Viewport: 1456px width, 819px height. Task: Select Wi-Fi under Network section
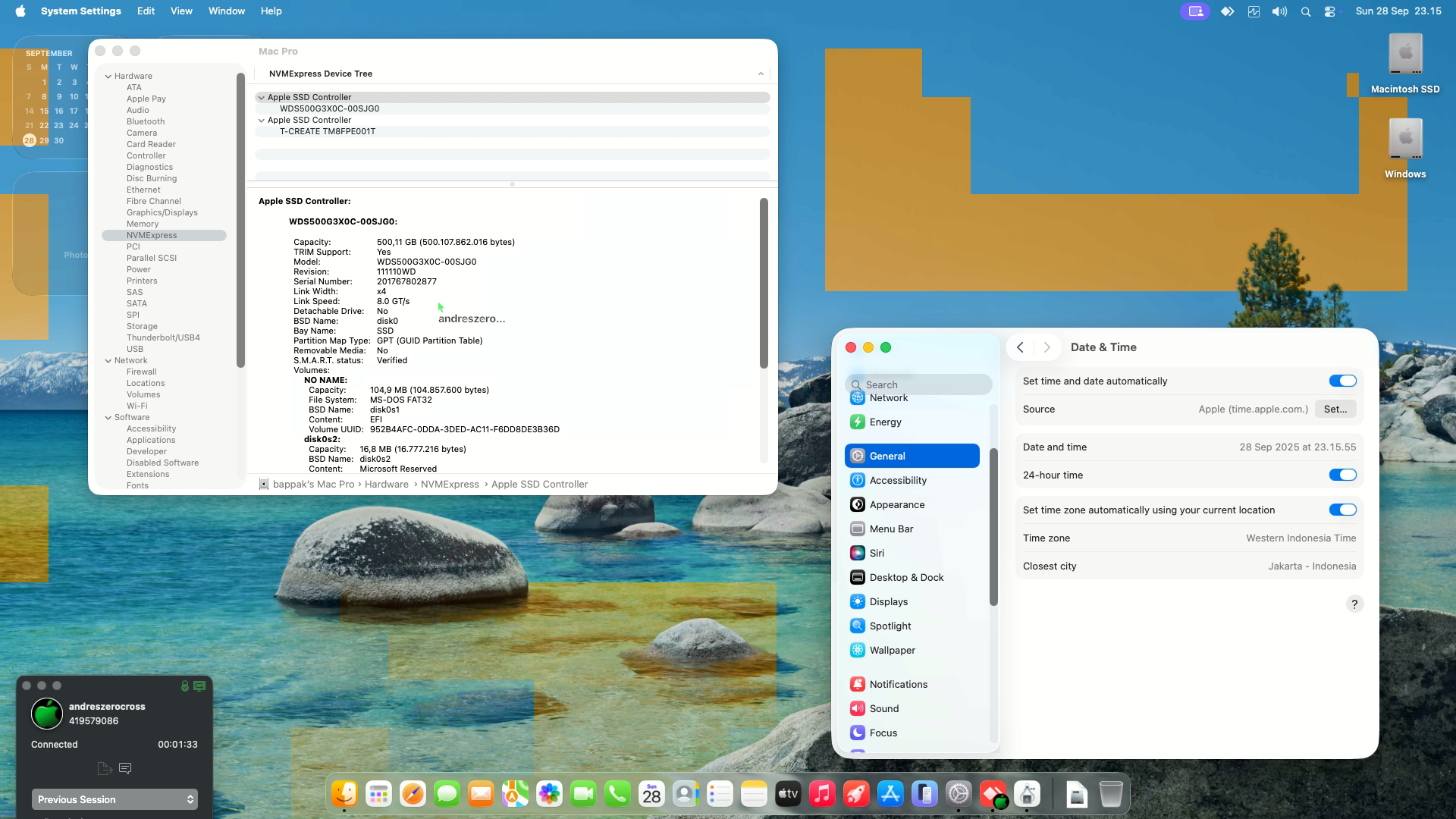pos(136,406)
